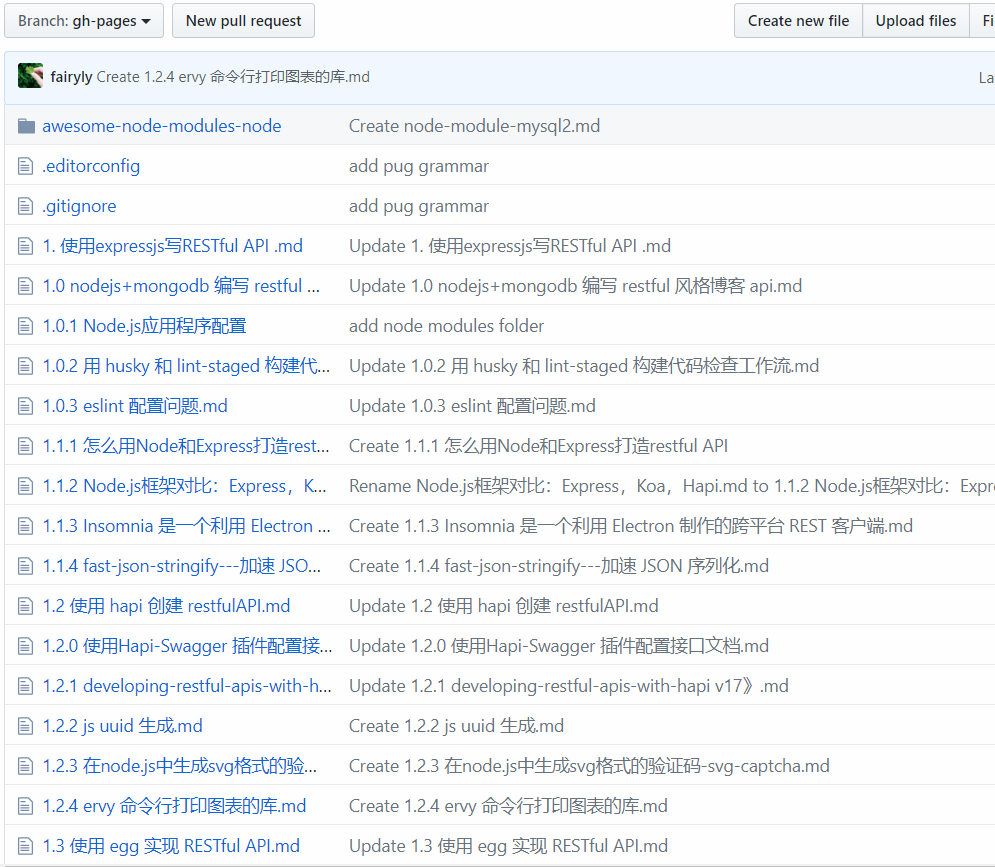
Task: Open '1.3 使用 egg 实现 RESTful API.md' file
Action: click(x=171, y=846)
